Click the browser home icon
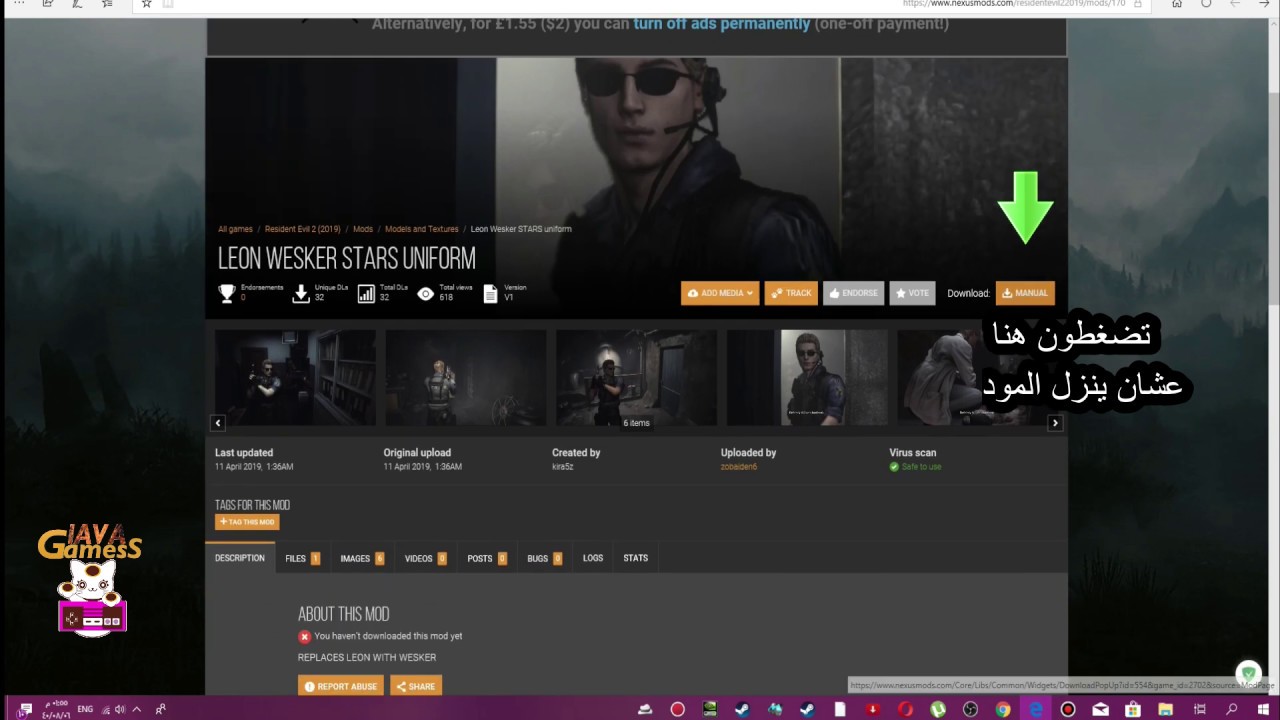This screenshot has width=1280, height=720. 1177,4
